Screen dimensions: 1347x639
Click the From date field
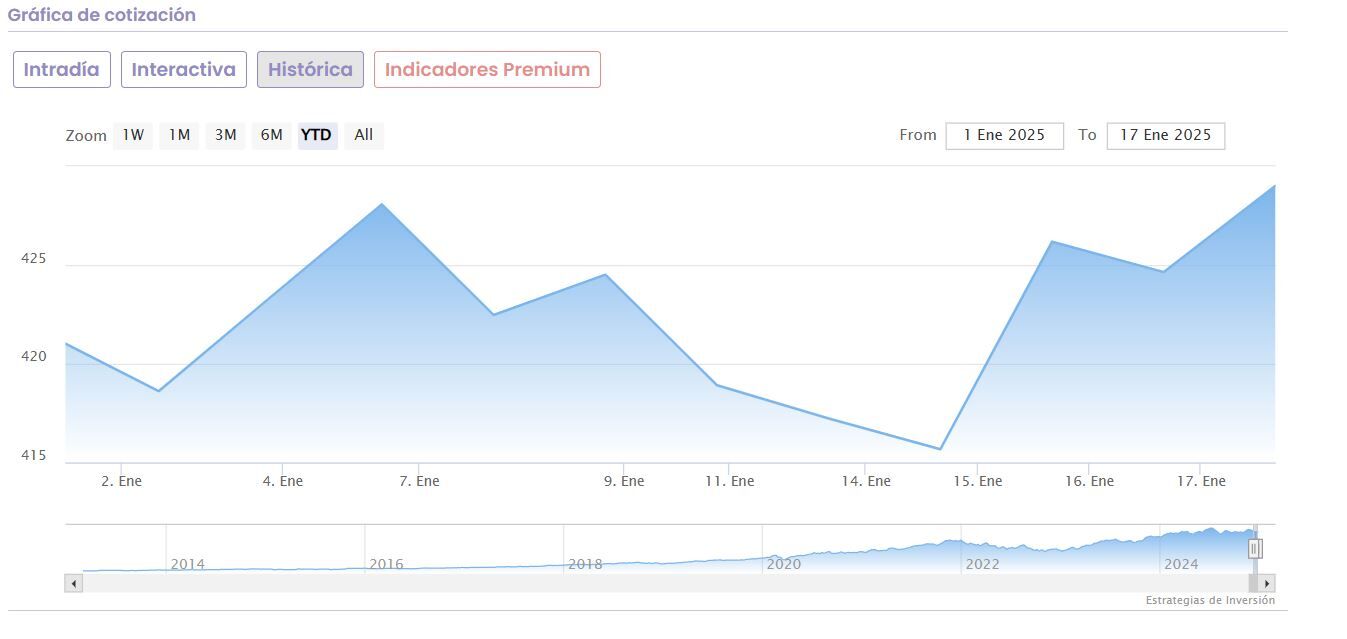pyautogui.click(x=1004, y=135)
